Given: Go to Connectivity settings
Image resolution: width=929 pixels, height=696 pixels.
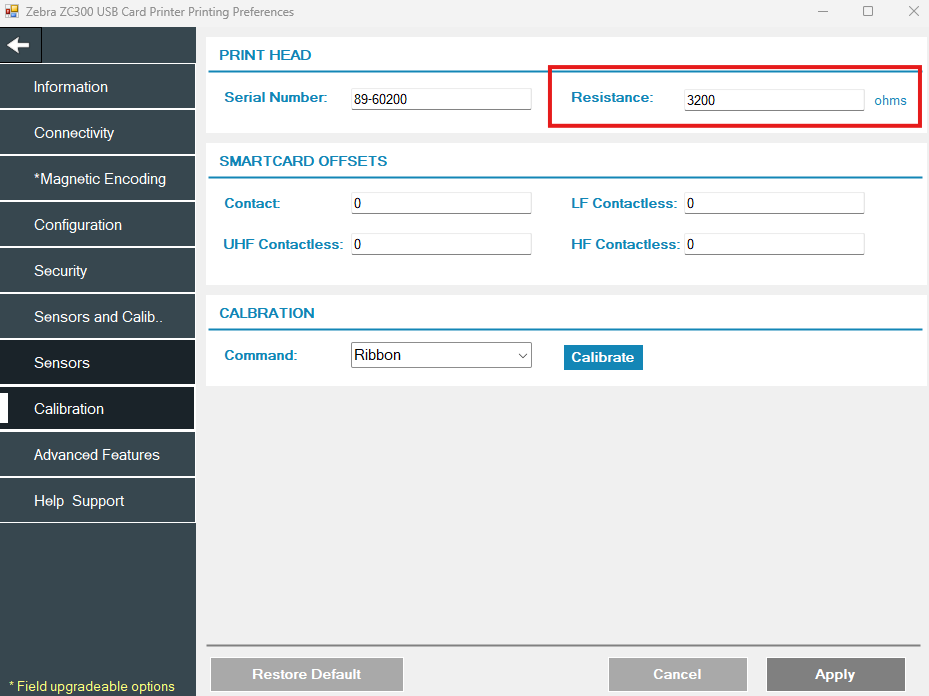Looking at the screenshot, I should [97, 133].
